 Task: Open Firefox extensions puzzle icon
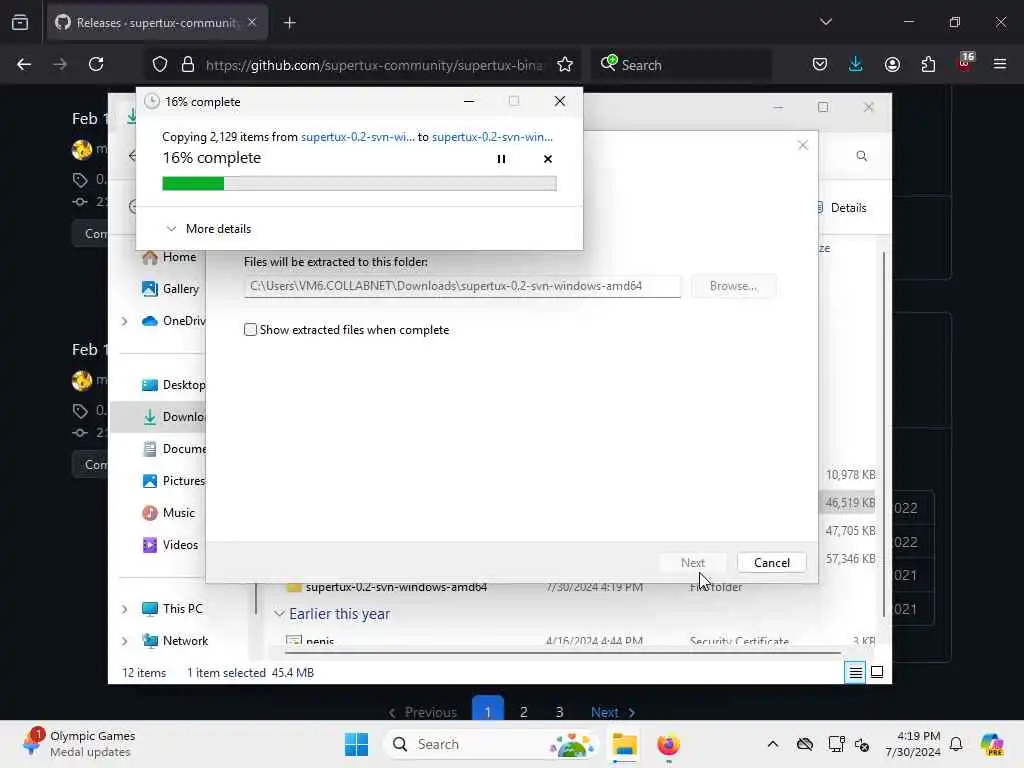tap(928, 64)
